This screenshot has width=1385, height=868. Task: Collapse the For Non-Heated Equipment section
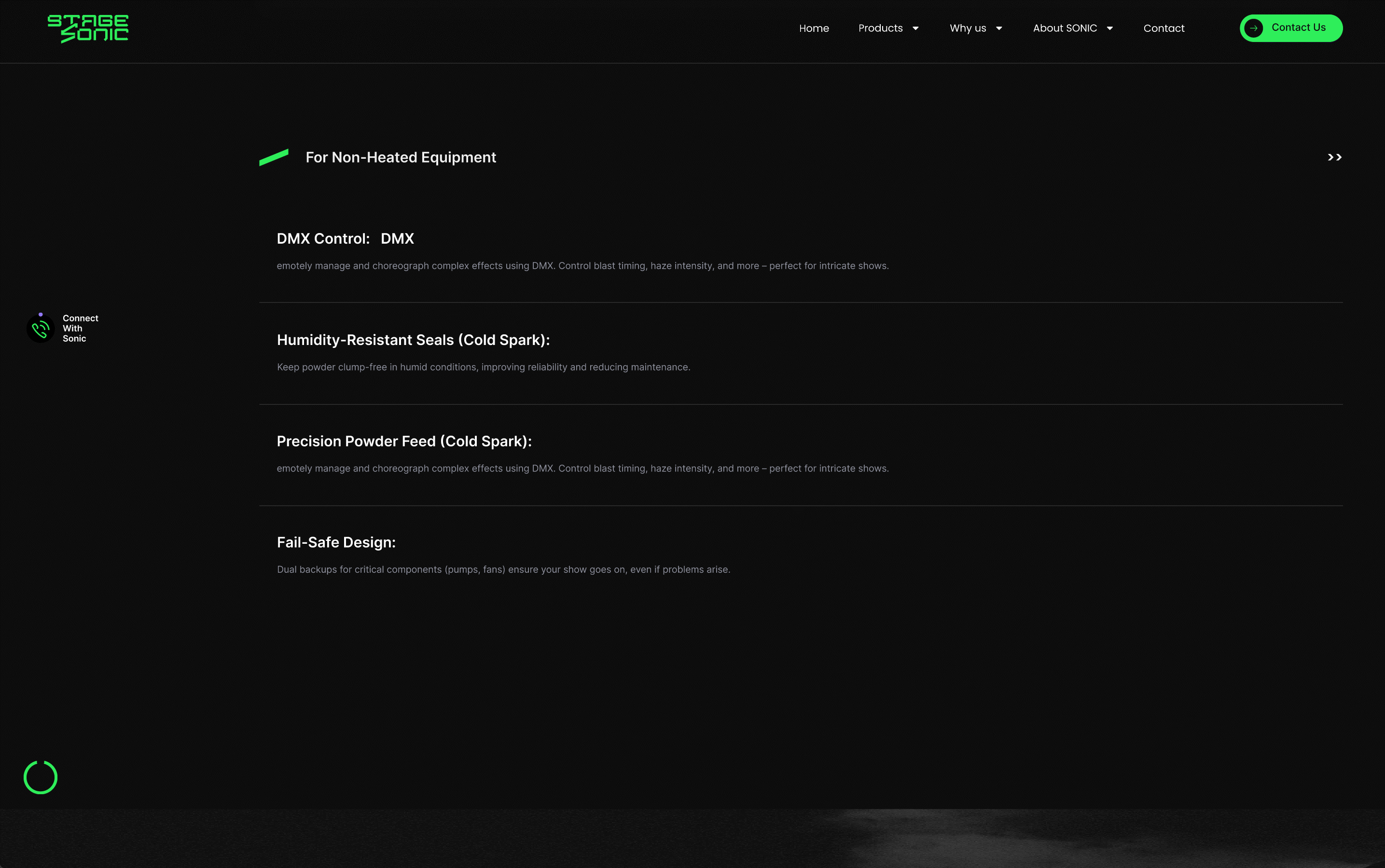[401, 157]
